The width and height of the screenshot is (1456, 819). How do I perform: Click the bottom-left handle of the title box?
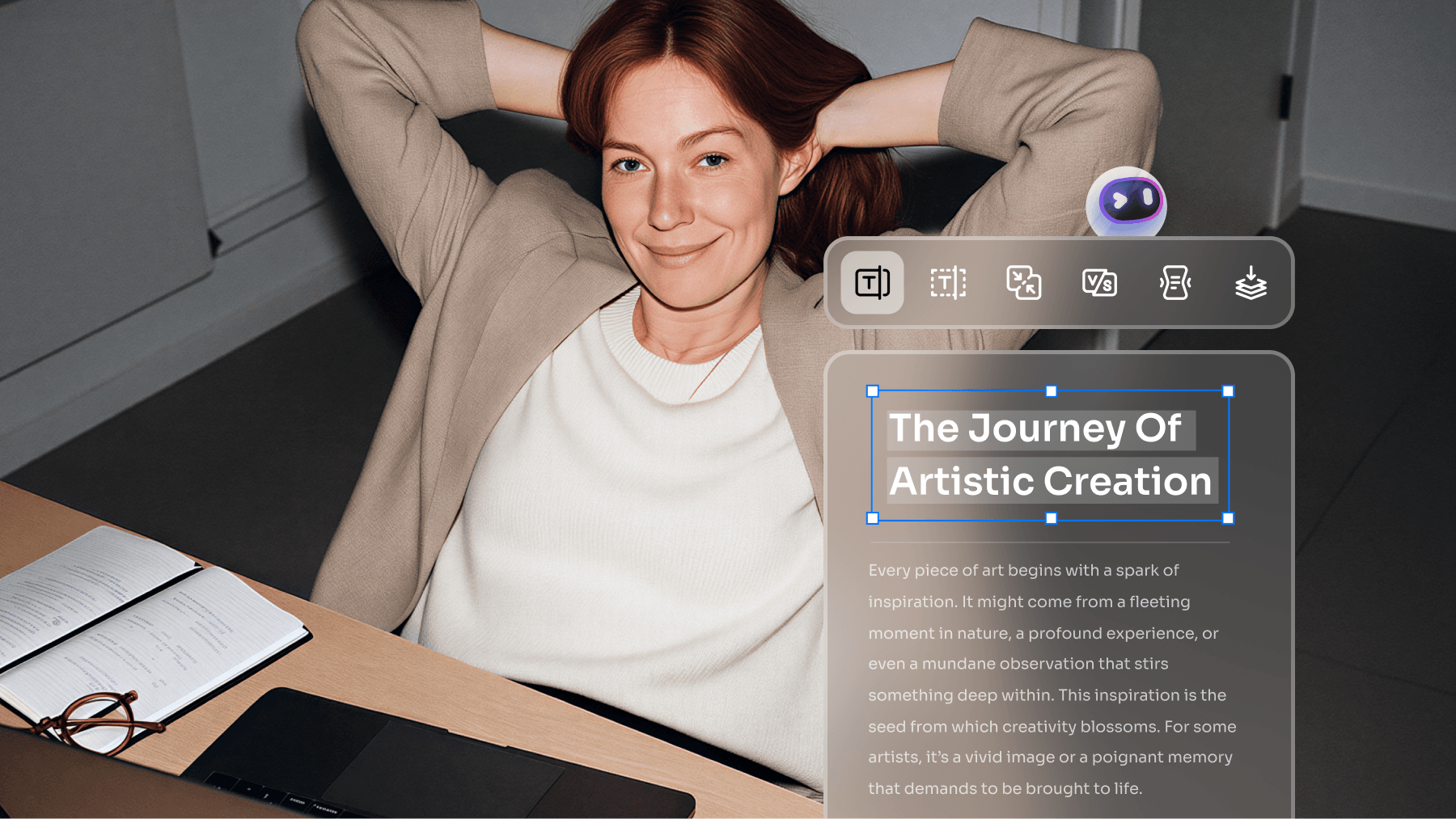click(x=873, y=518)
